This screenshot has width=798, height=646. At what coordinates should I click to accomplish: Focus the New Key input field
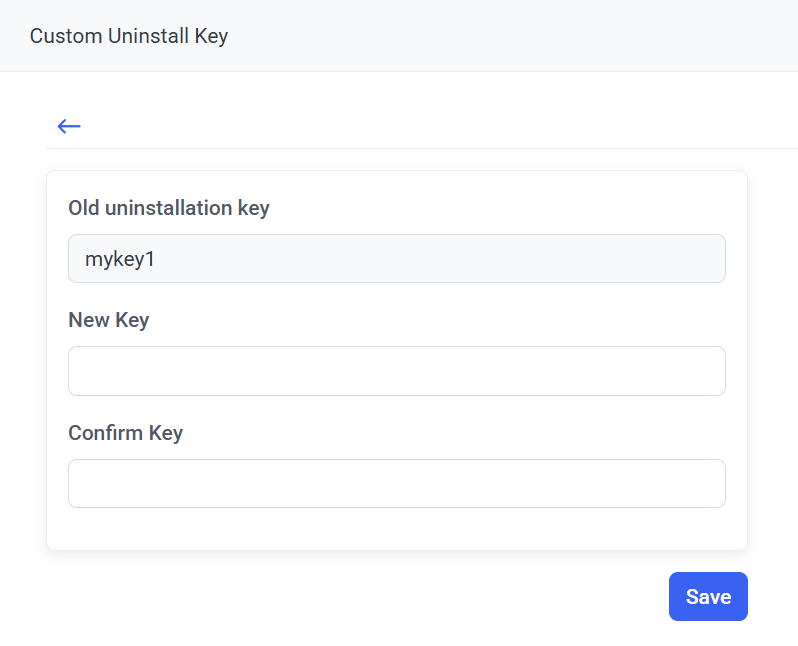[396, 371]
